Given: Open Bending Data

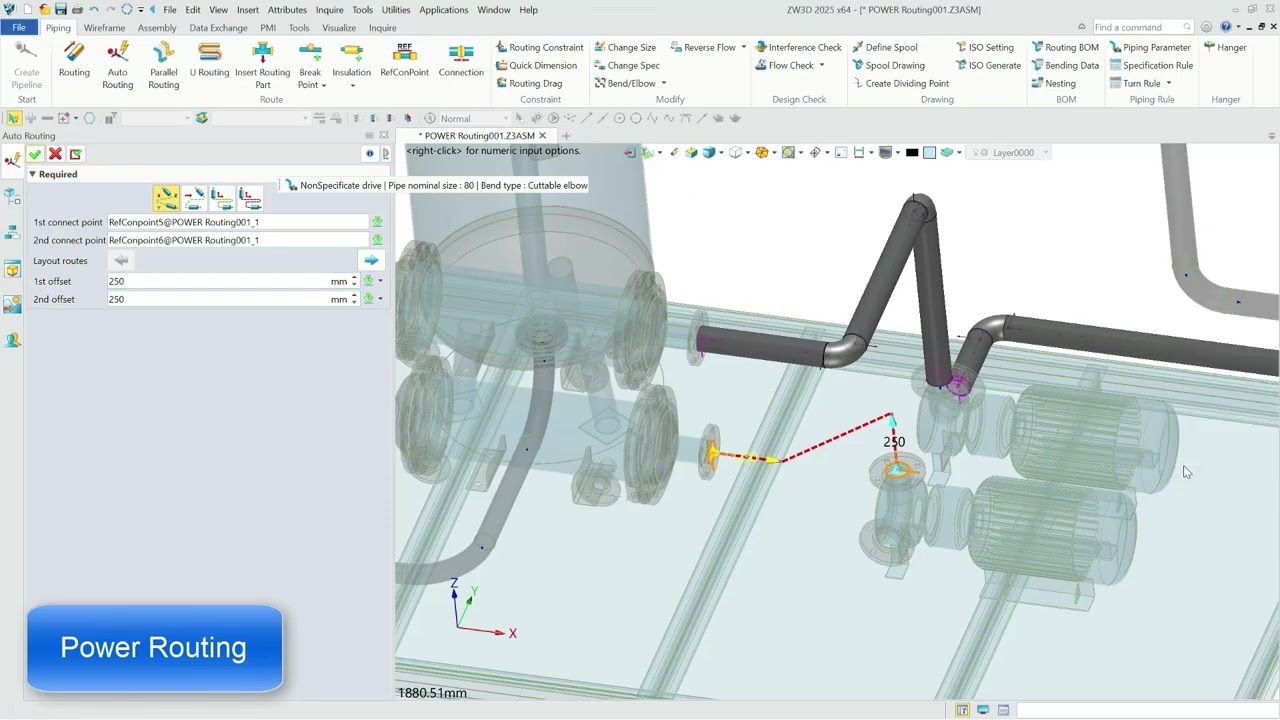Looking at the screenshot, I should coord(1065,65).
